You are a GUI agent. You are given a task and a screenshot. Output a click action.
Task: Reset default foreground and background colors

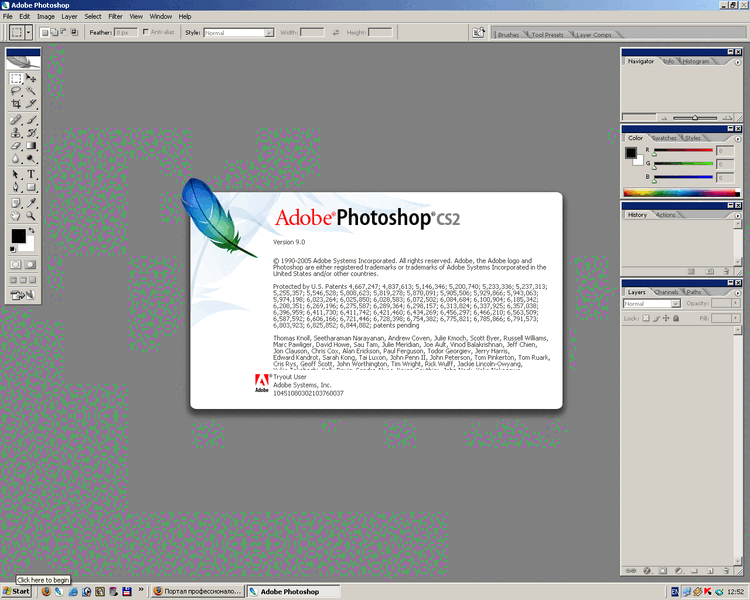click(13, 249)
